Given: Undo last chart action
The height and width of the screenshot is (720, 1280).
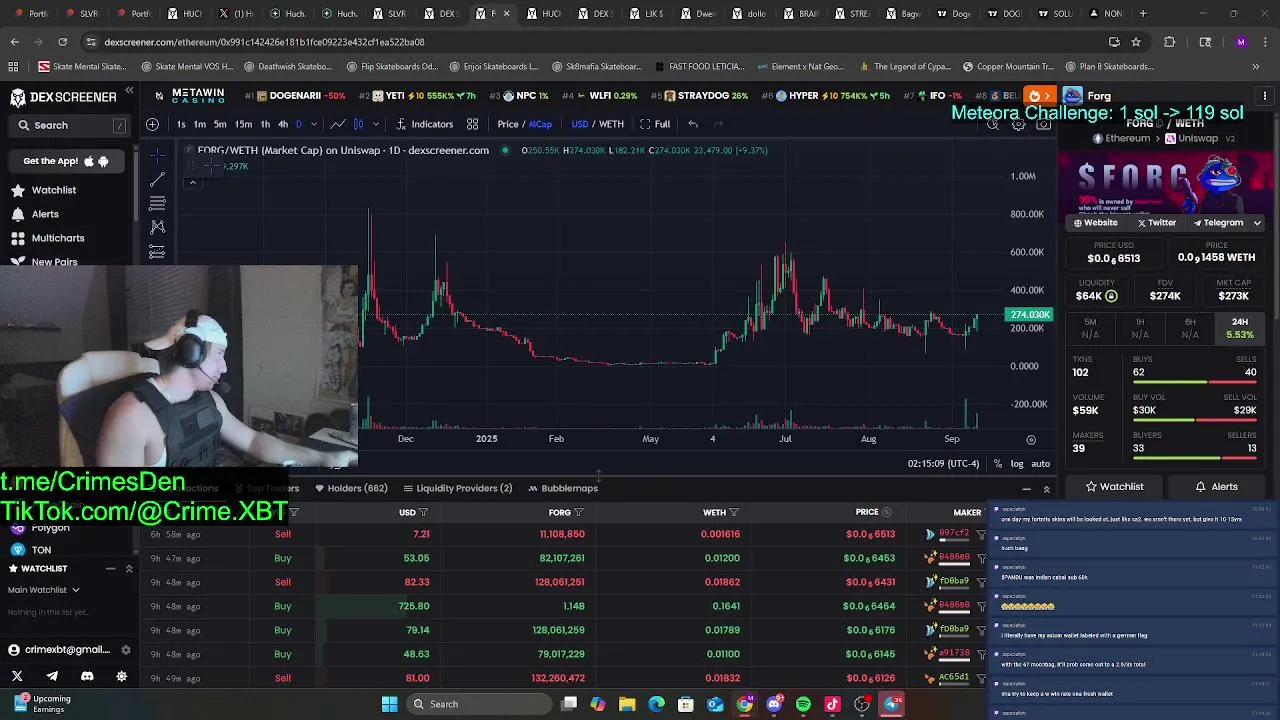Looking at the screenshot, I should 693,124.
